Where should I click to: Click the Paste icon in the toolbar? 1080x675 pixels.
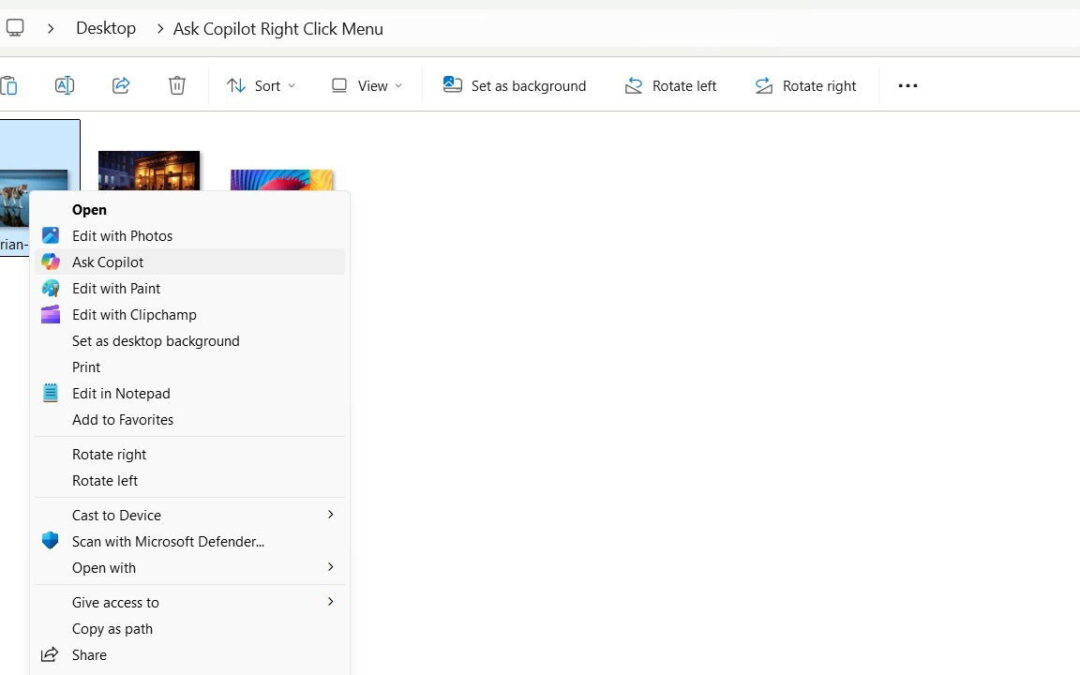[10, 85]
